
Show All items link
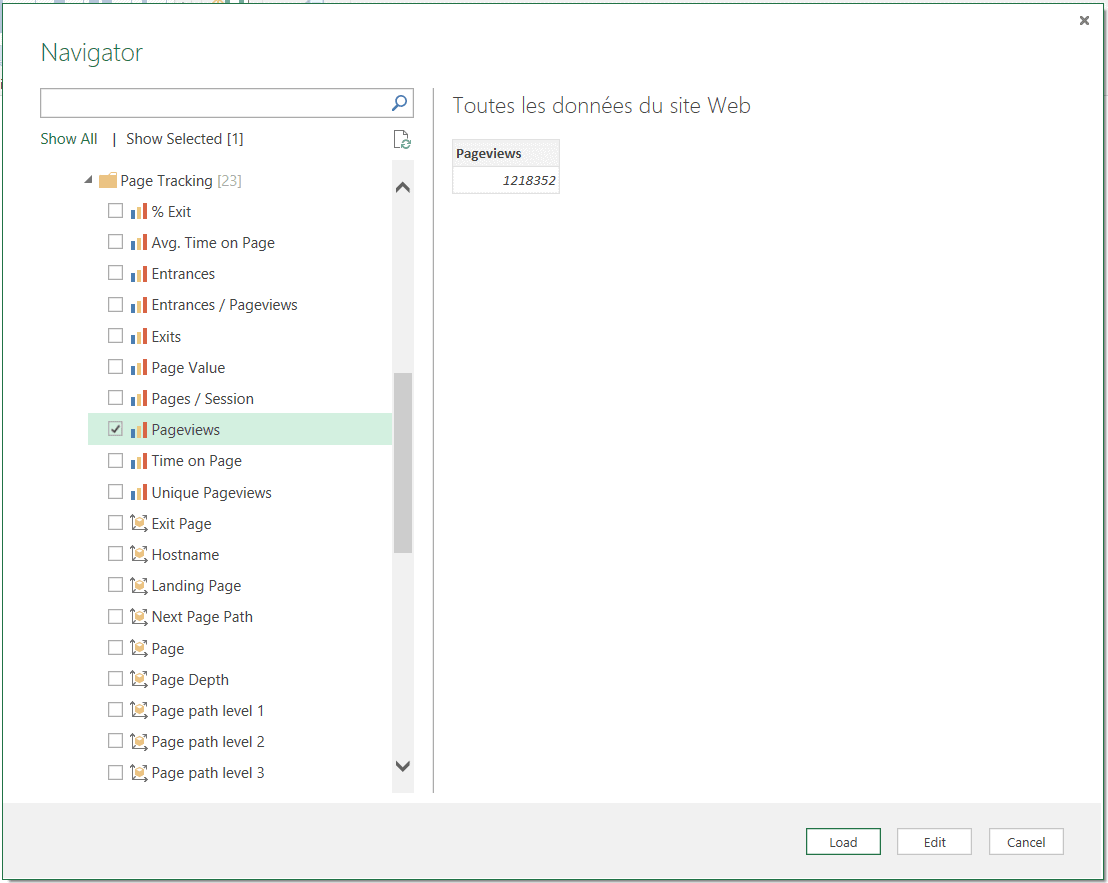tap(69, 139)
